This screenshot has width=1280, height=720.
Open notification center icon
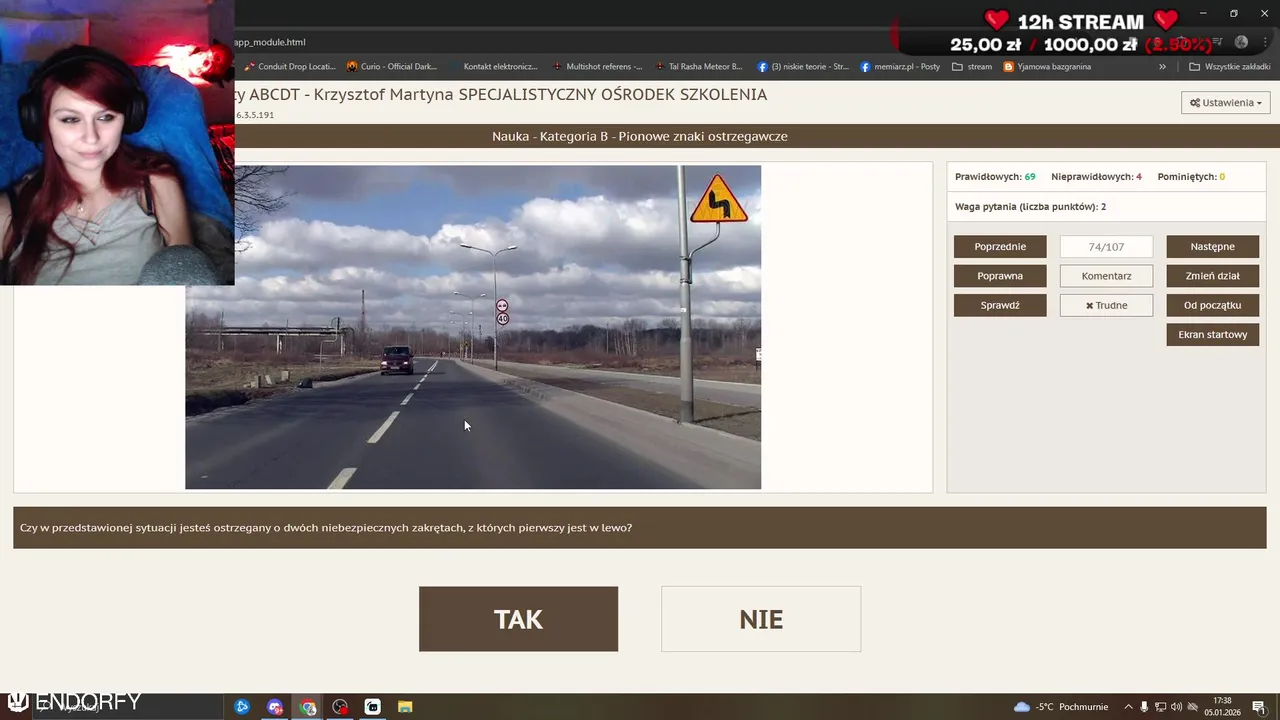point(1259,707)
